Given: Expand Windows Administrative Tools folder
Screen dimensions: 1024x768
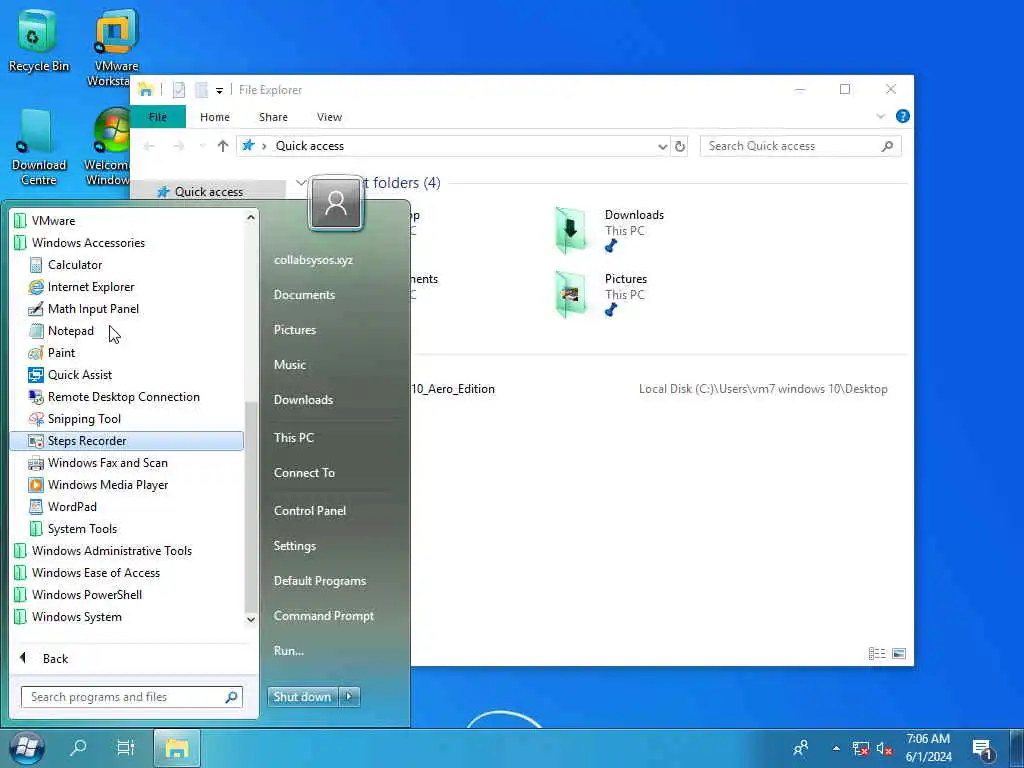Looking at the screenshot, I should pyautogui.click(x=103, y=551).
